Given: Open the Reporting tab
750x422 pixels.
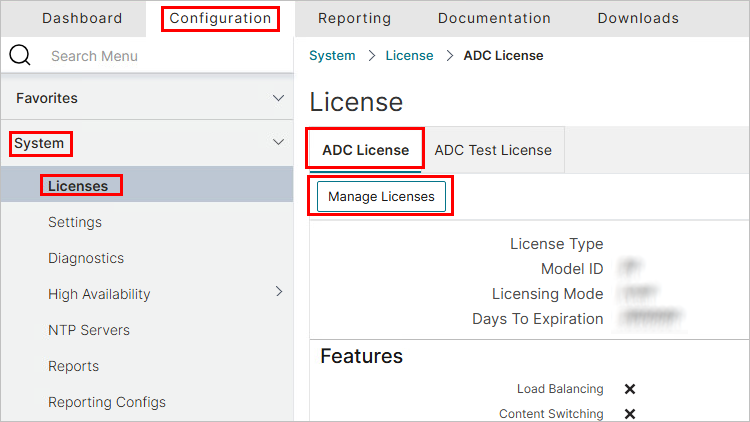Looking at the screenshot, I should pos(354,18).
